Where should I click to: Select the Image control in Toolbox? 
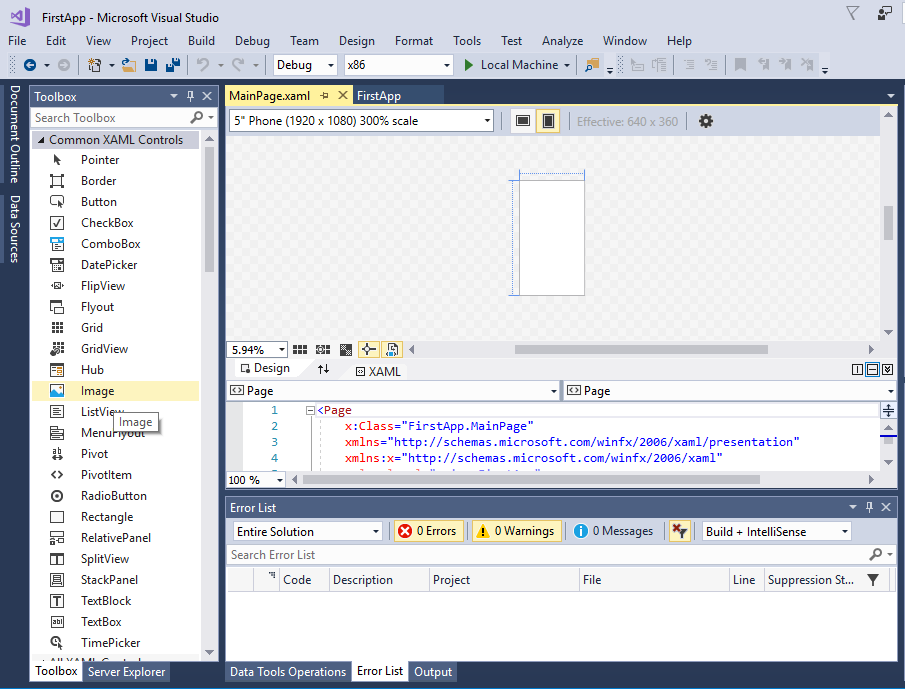click(115, 391)
